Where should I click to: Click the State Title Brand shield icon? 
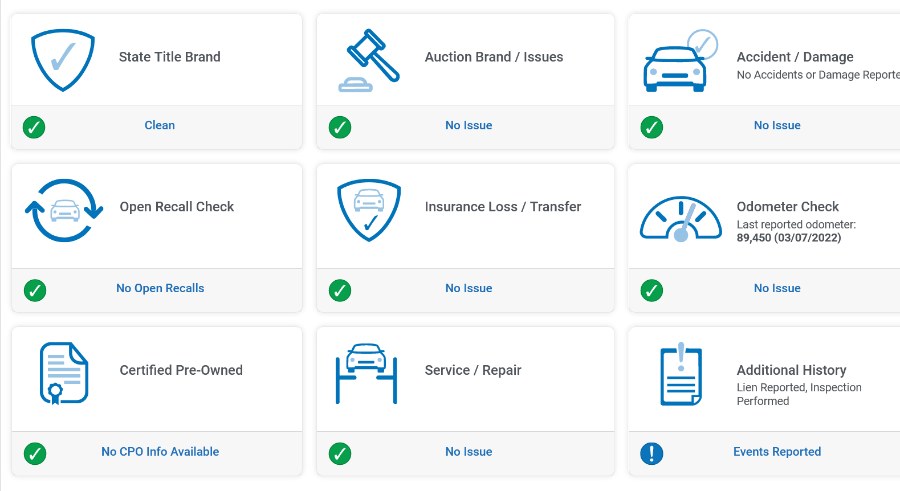(x=63, y=60)
